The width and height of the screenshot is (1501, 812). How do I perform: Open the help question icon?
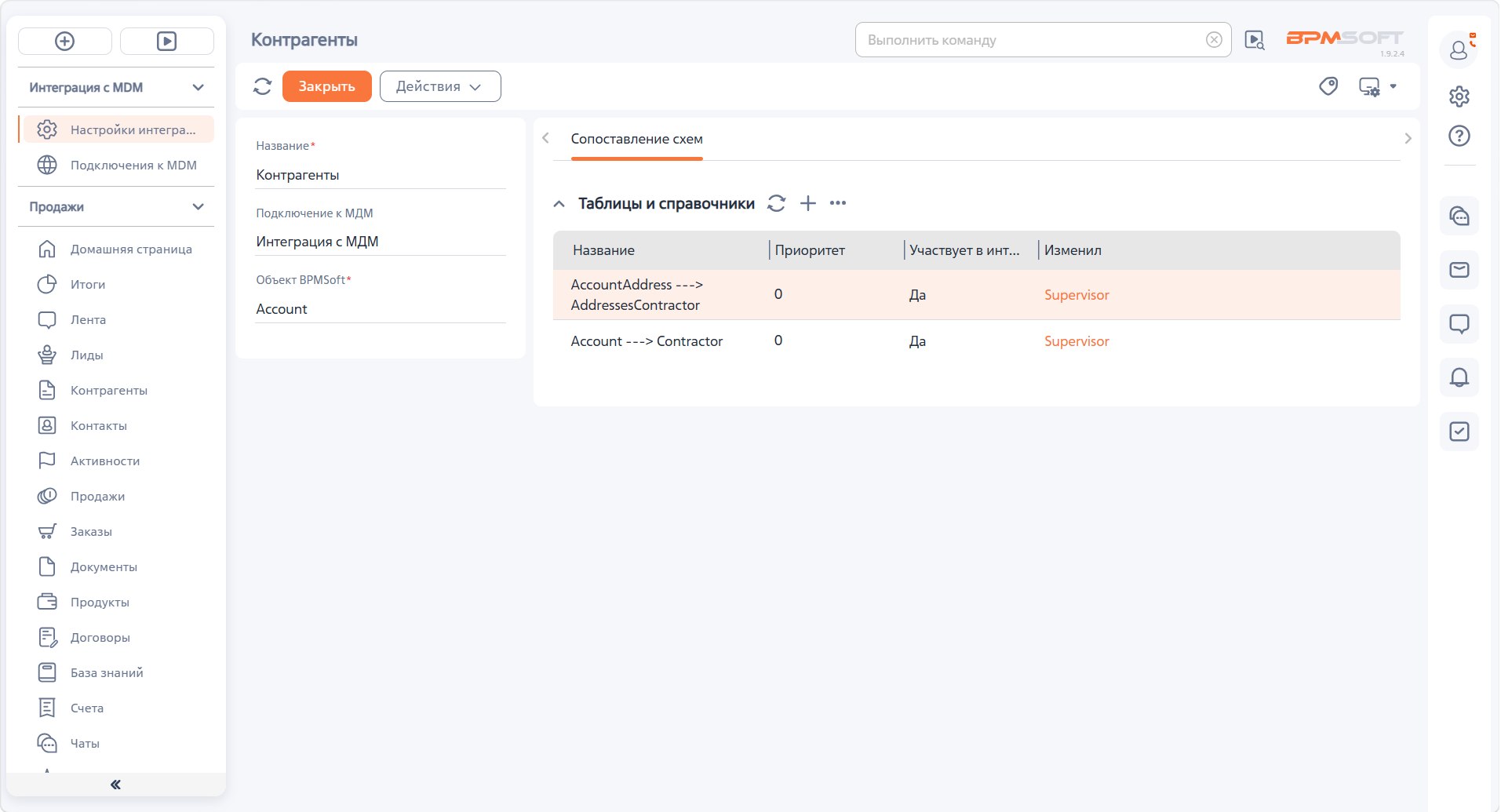pos(1459,136)
